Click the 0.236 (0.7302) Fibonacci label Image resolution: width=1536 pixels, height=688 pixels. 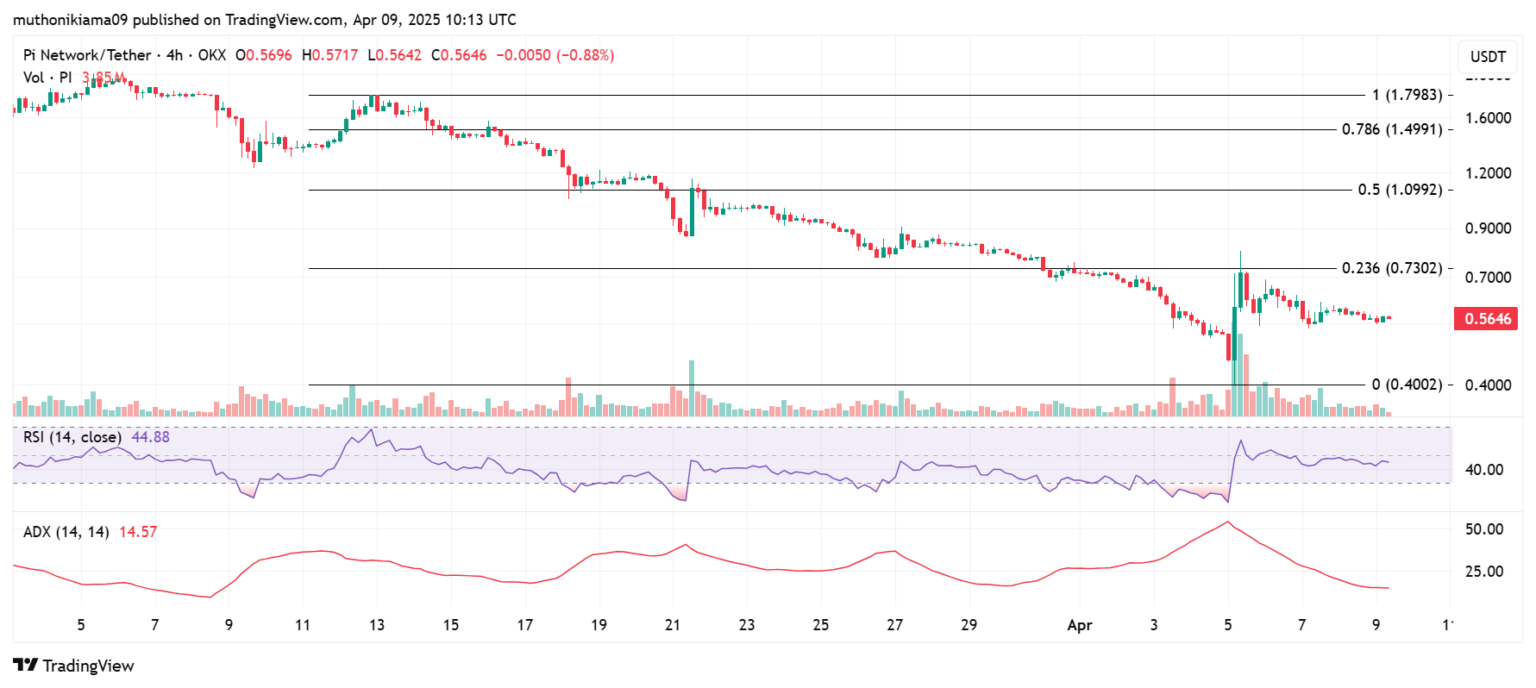point(1392,268)
